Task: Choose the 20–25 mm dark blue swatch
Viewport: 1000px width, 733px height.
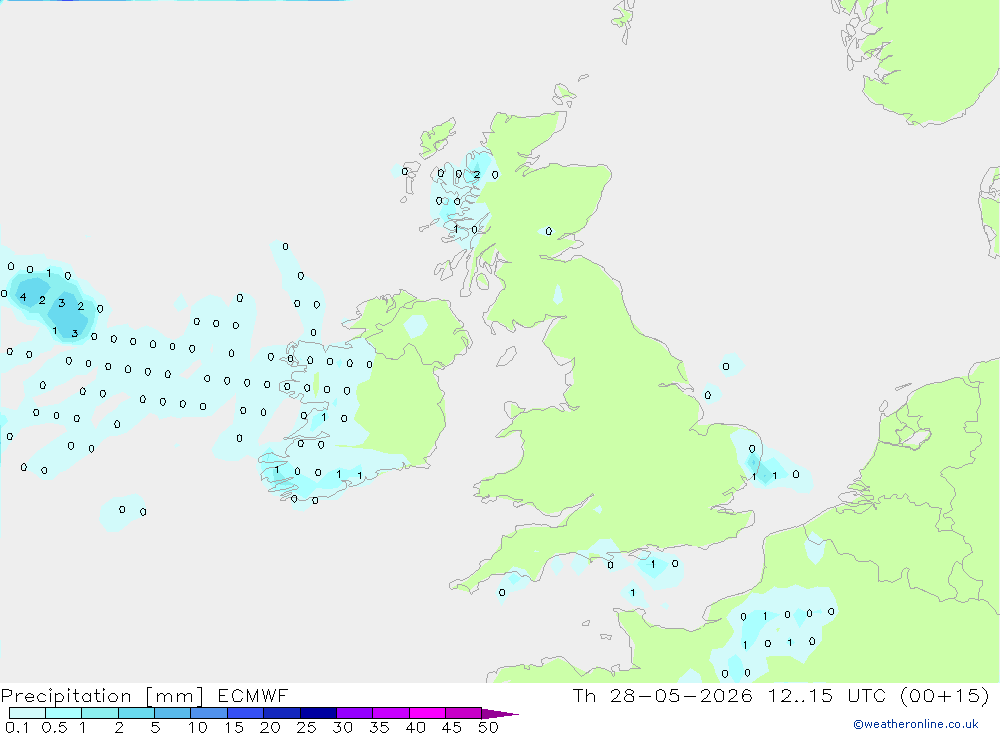Action: pos(282,713)
